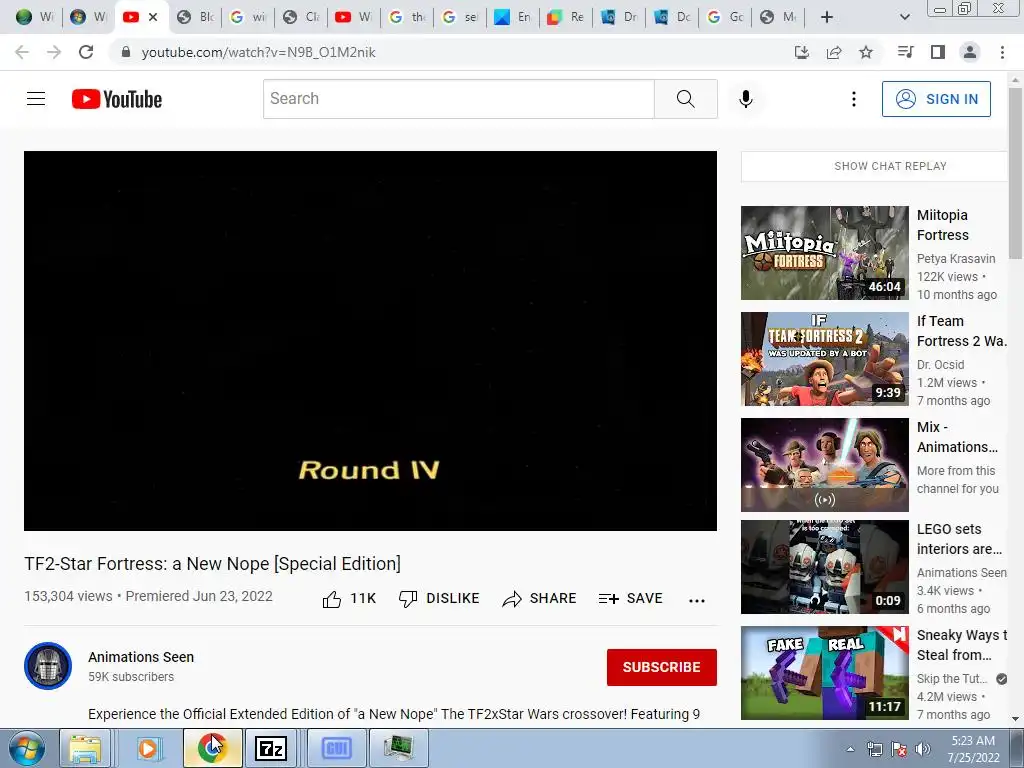Reload the YouTube page

tap(86, 52)
